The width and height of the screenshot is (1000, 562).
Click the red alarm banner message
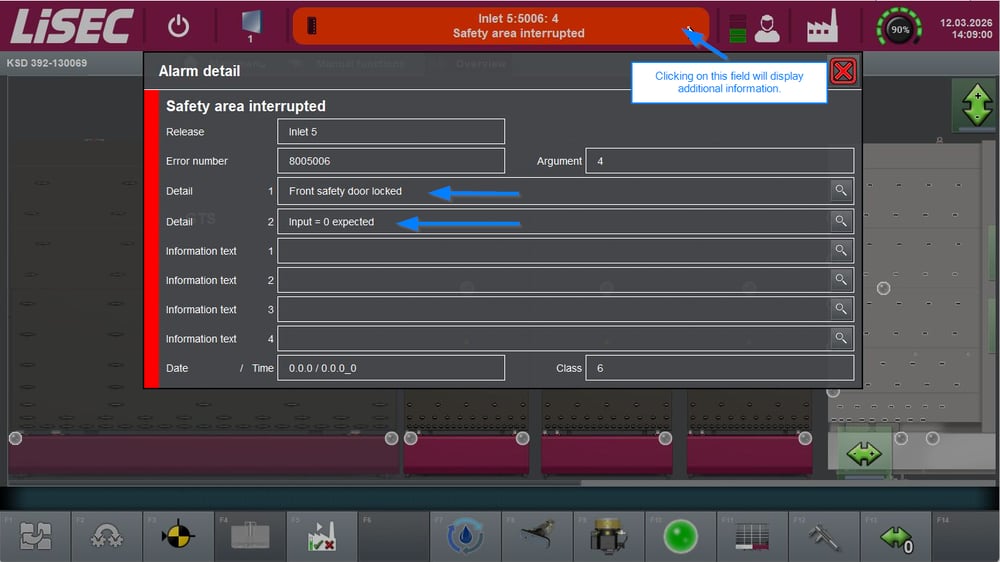point(500,26)
